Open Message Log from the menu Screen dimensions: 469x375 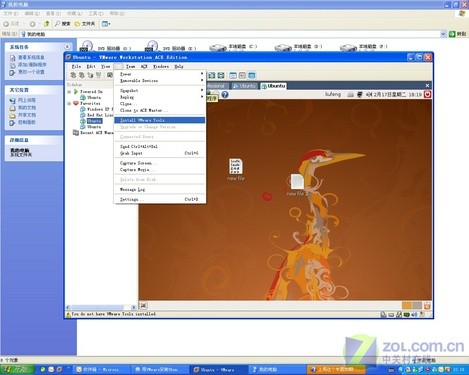[x=159, y=189]
